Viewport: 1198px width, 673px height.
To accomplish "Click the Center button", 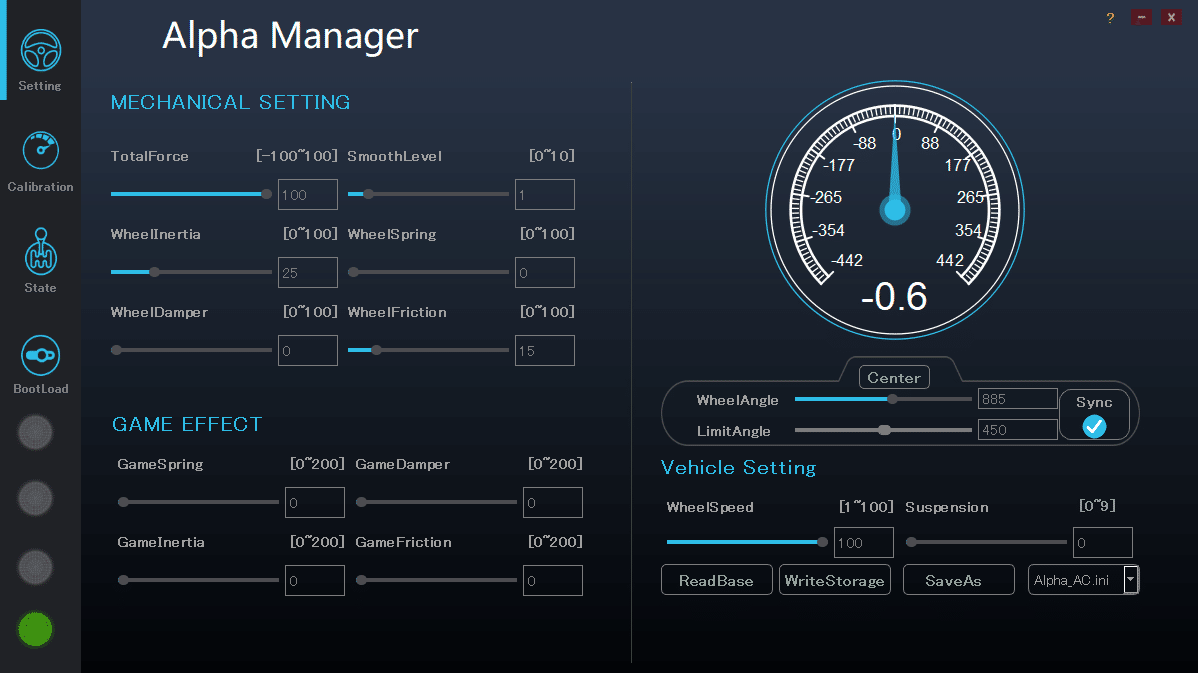I will pyautogui.click(x=894, y=377).
